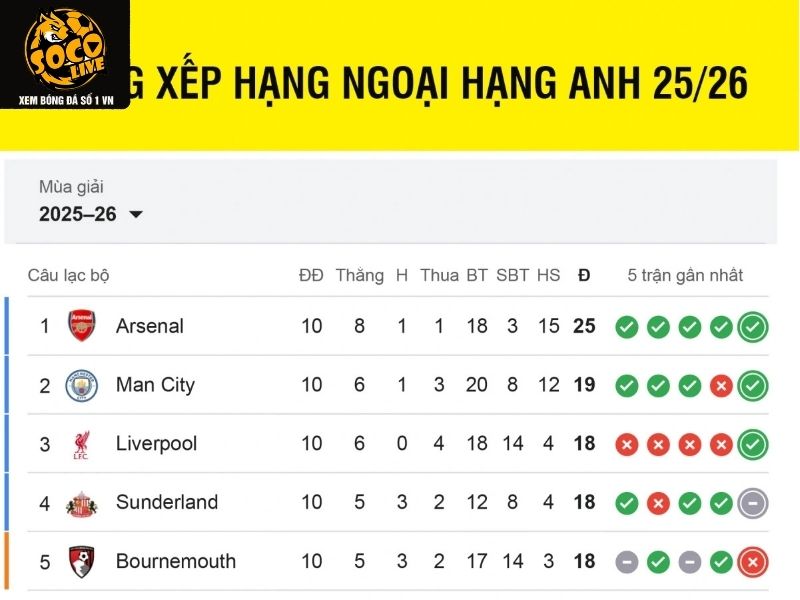Viewport: 800px width, 600px height.
Task: Click the dropdown arrow beside 2025–26
Action: click(x=136, y=215)
